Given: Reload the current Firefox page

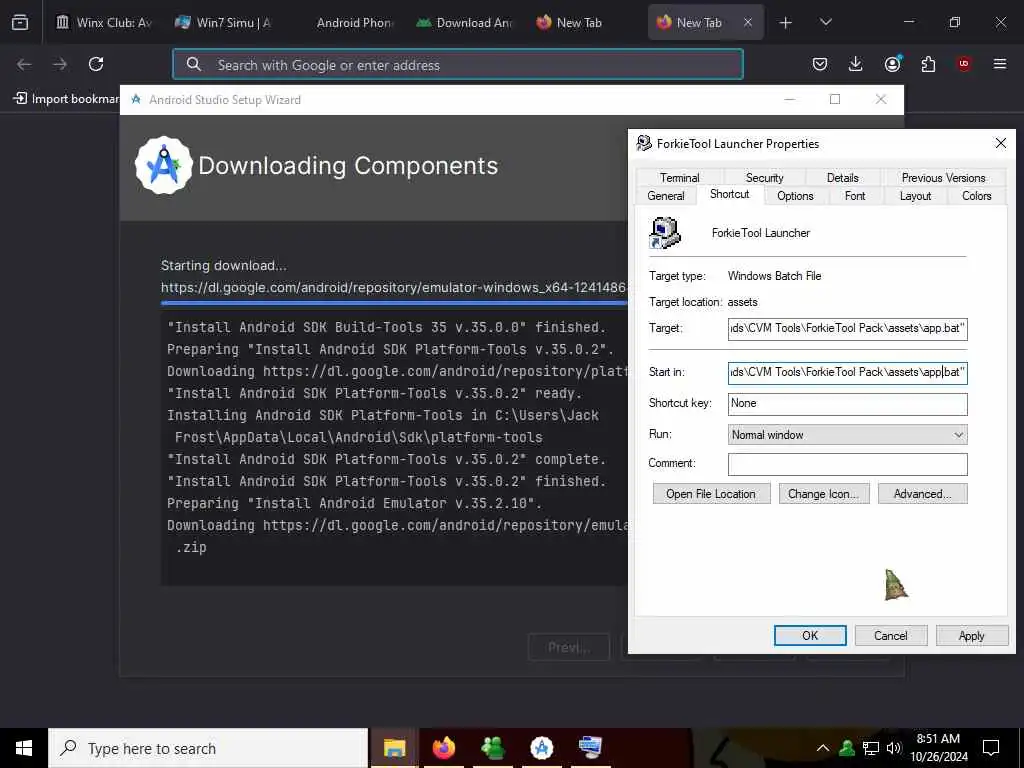Looking at the screenshot, I should (96, 64).
